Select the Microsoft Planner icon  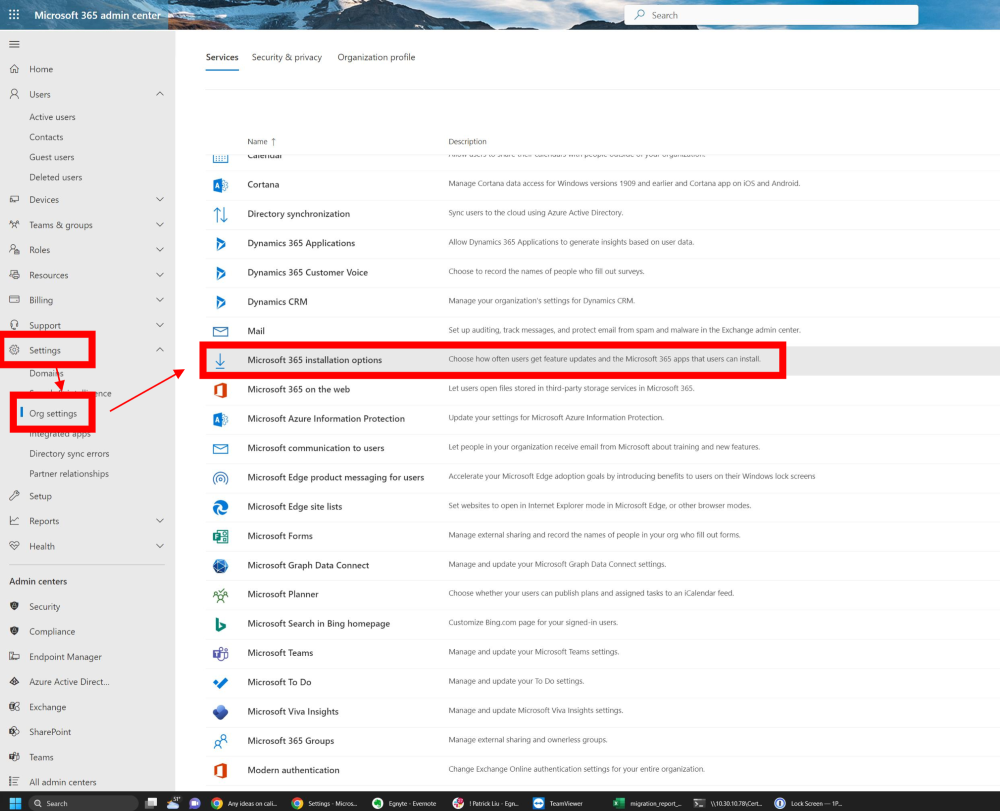click(x=220, y=593)
